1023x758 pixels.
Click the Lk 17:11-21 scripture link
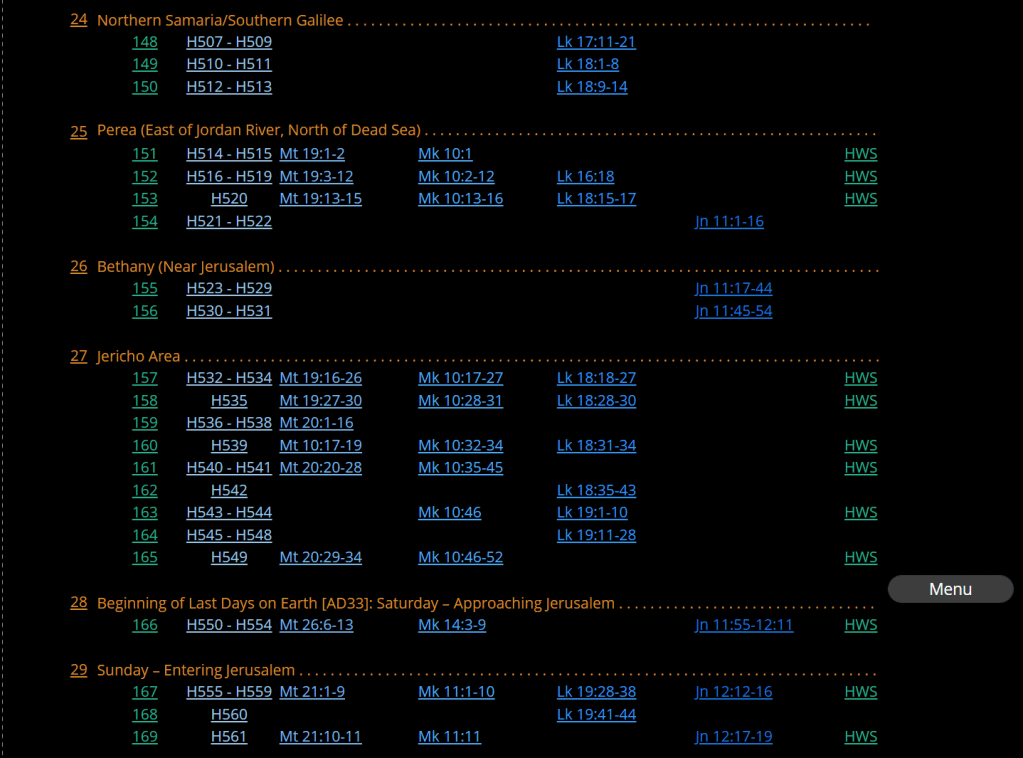coord(596,42)
